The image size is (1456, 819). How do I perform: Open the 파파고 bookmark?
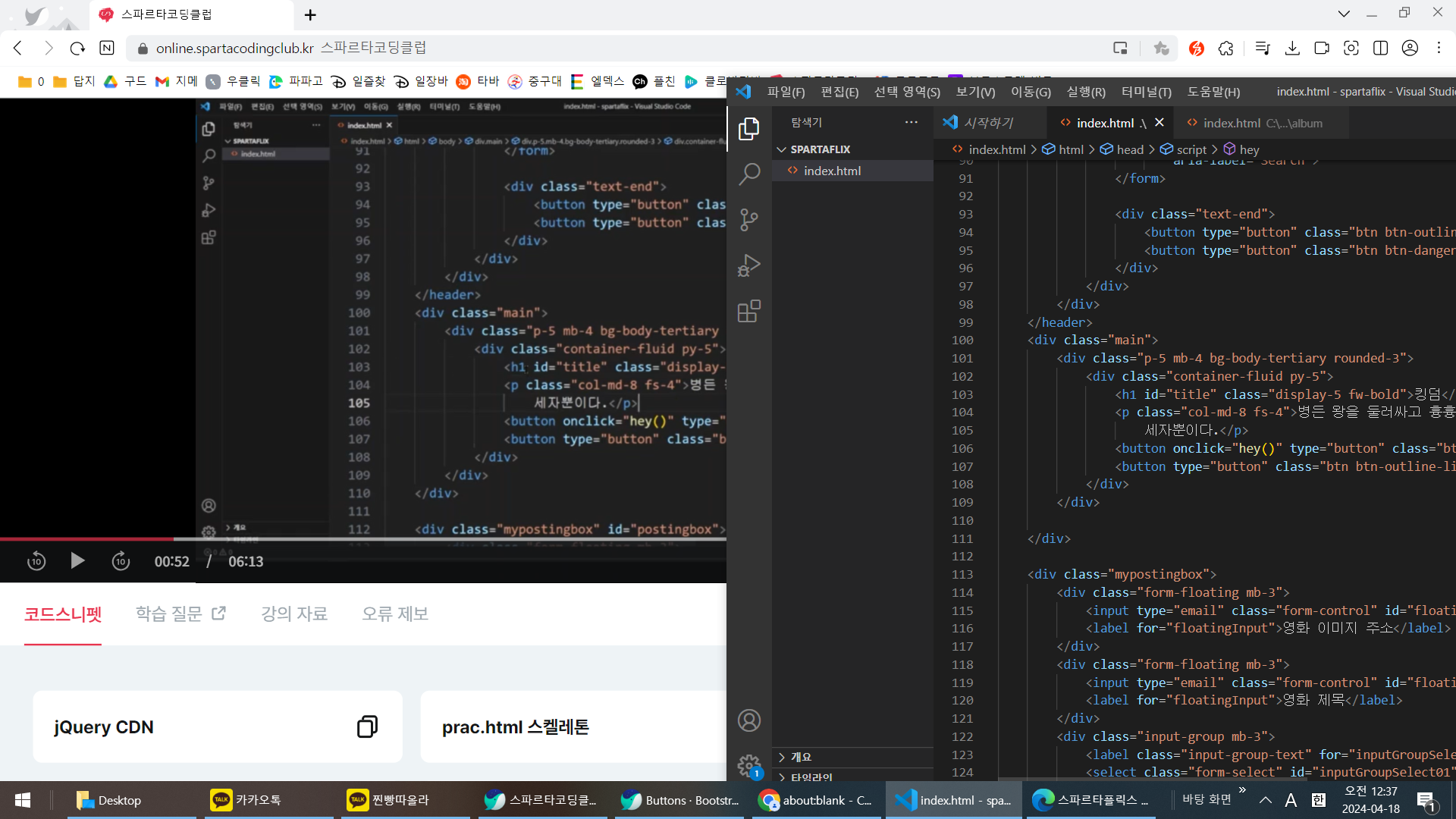(296, 81)
